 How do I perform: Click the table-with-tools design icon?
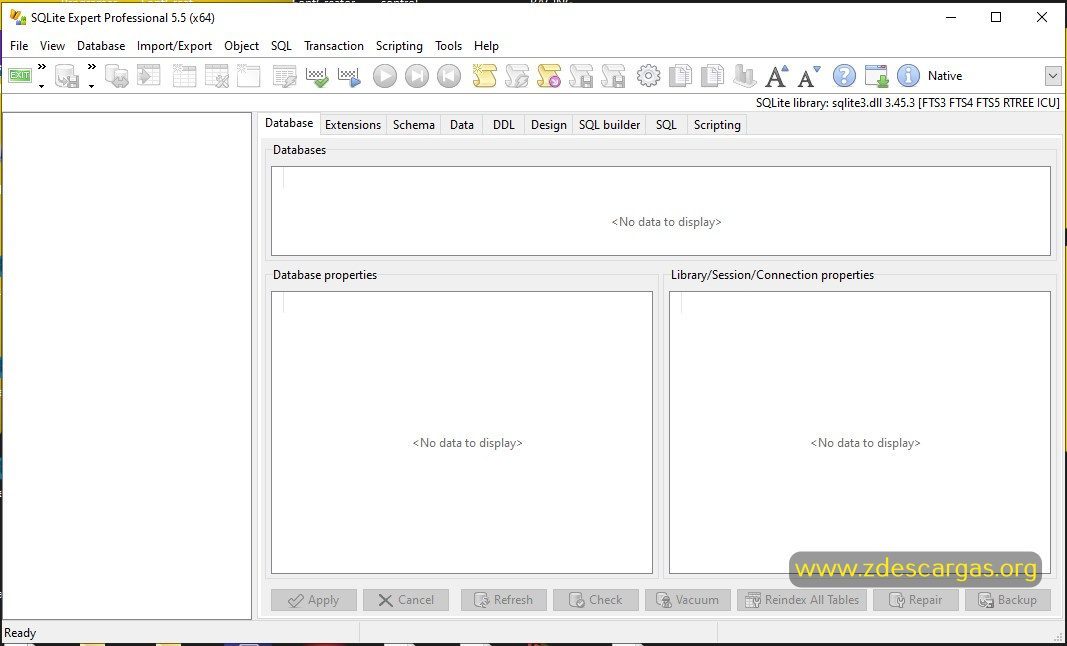216,76
